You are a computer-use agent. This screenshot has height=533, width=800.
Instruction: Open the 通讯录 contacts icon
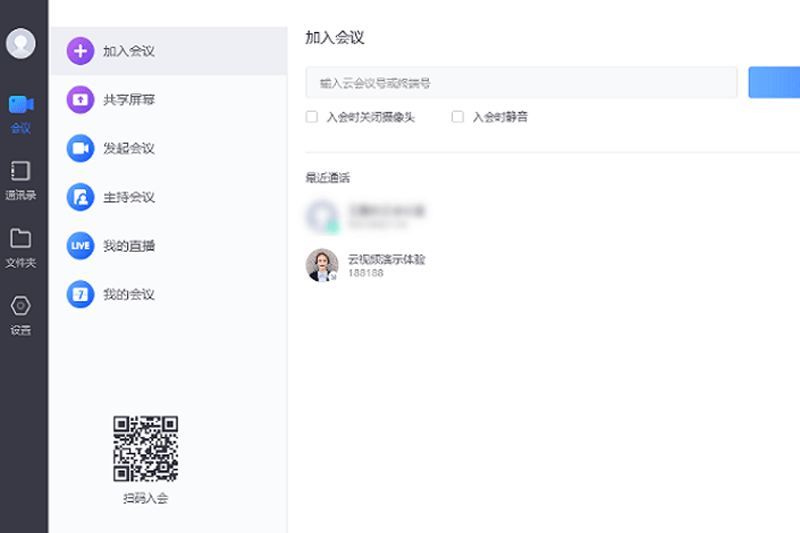tap(21, 171)
